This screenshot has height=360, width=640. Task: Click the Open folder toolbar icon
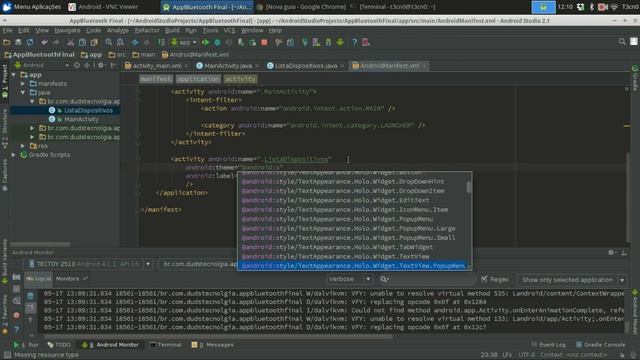[x=7, y=42]
